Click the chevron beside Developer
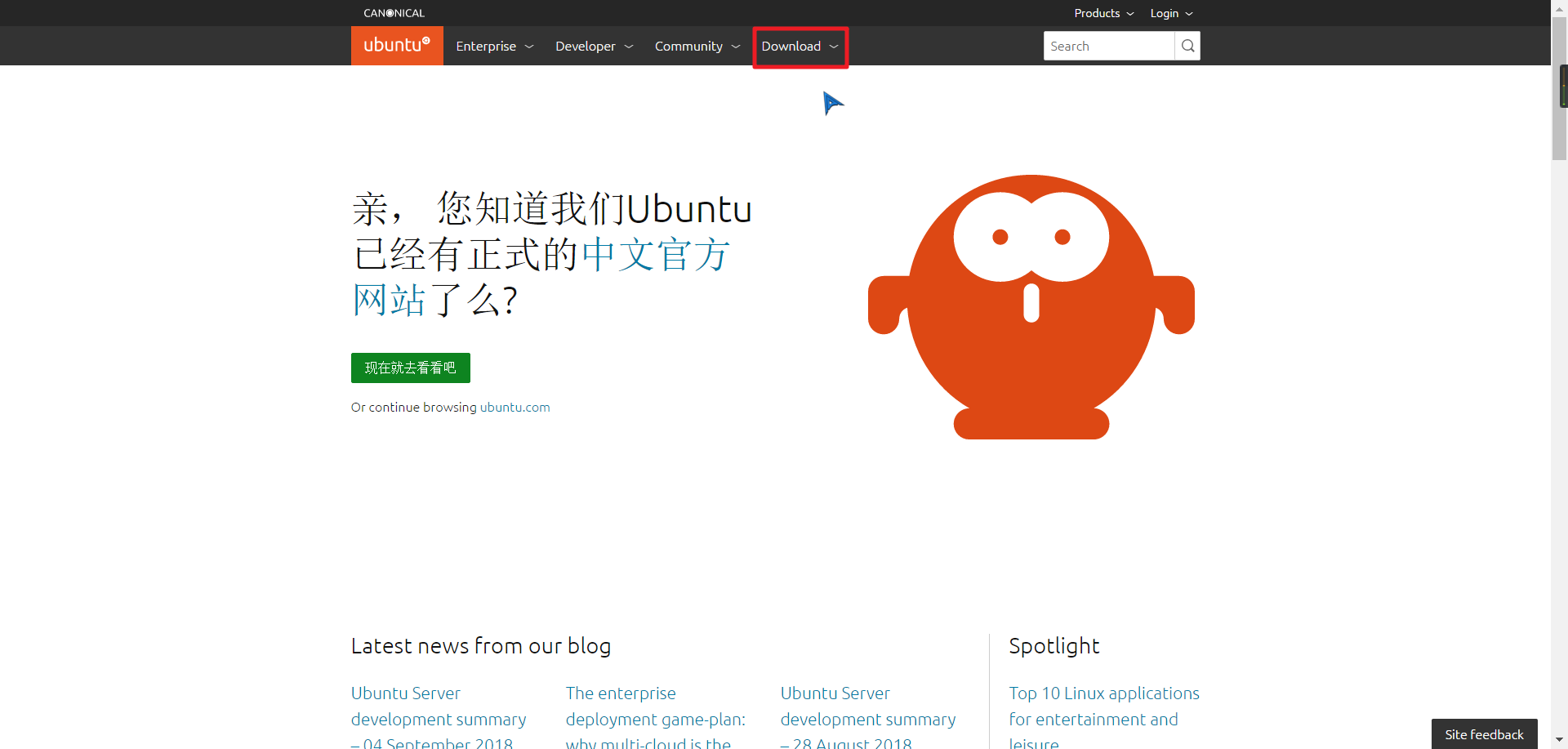1568x749 pixels. pyautogui.click(x=629, y=47)
